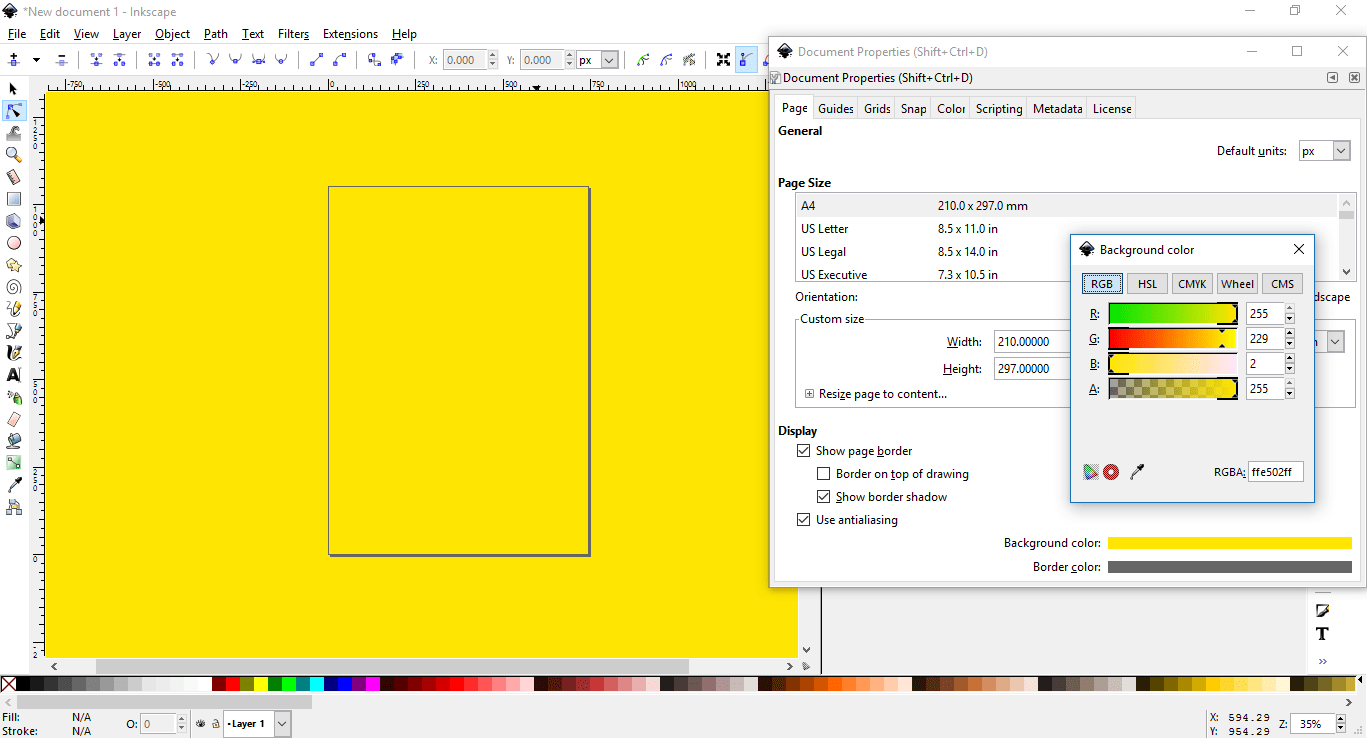Viewport: 1367px width, 738px height.
Task: Select the Star tool
Action: pos(14,264)
